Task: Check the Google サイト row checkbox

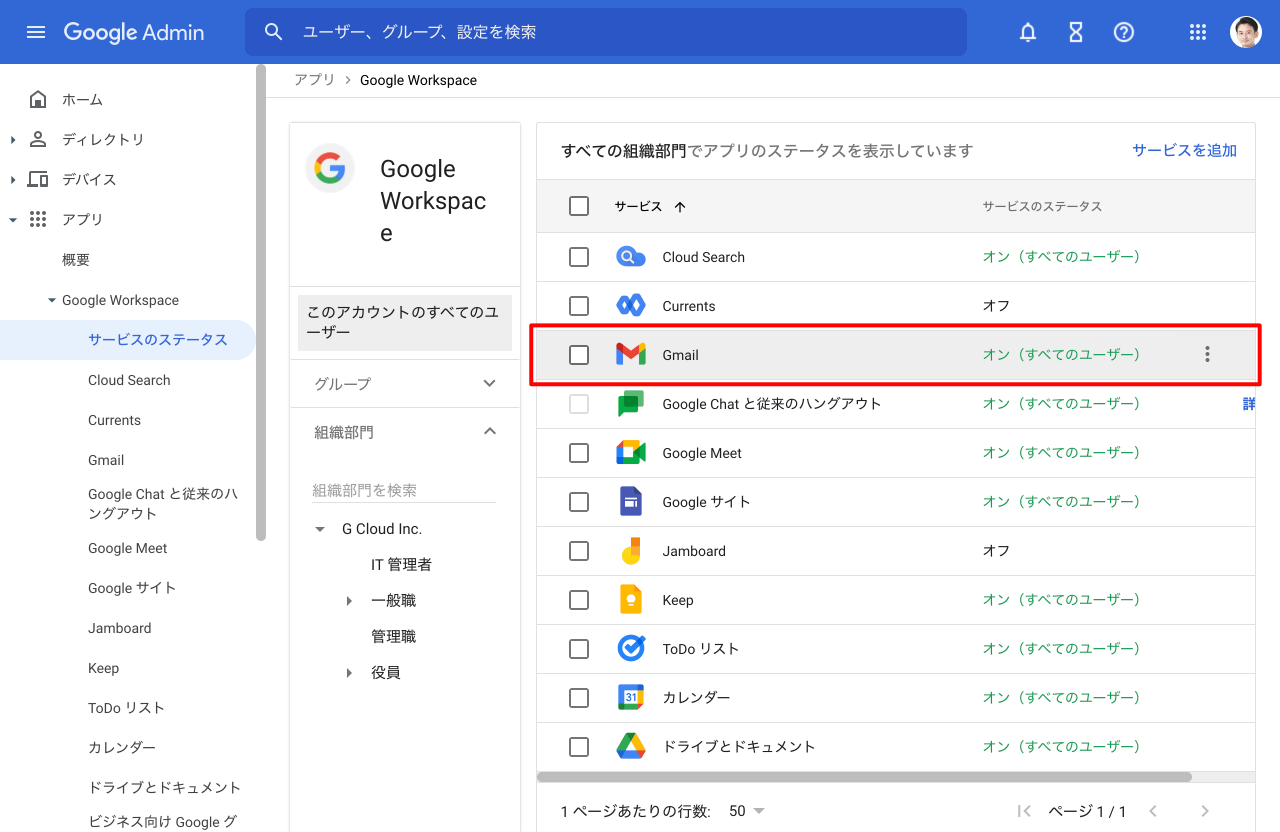Action: point(579,502)
